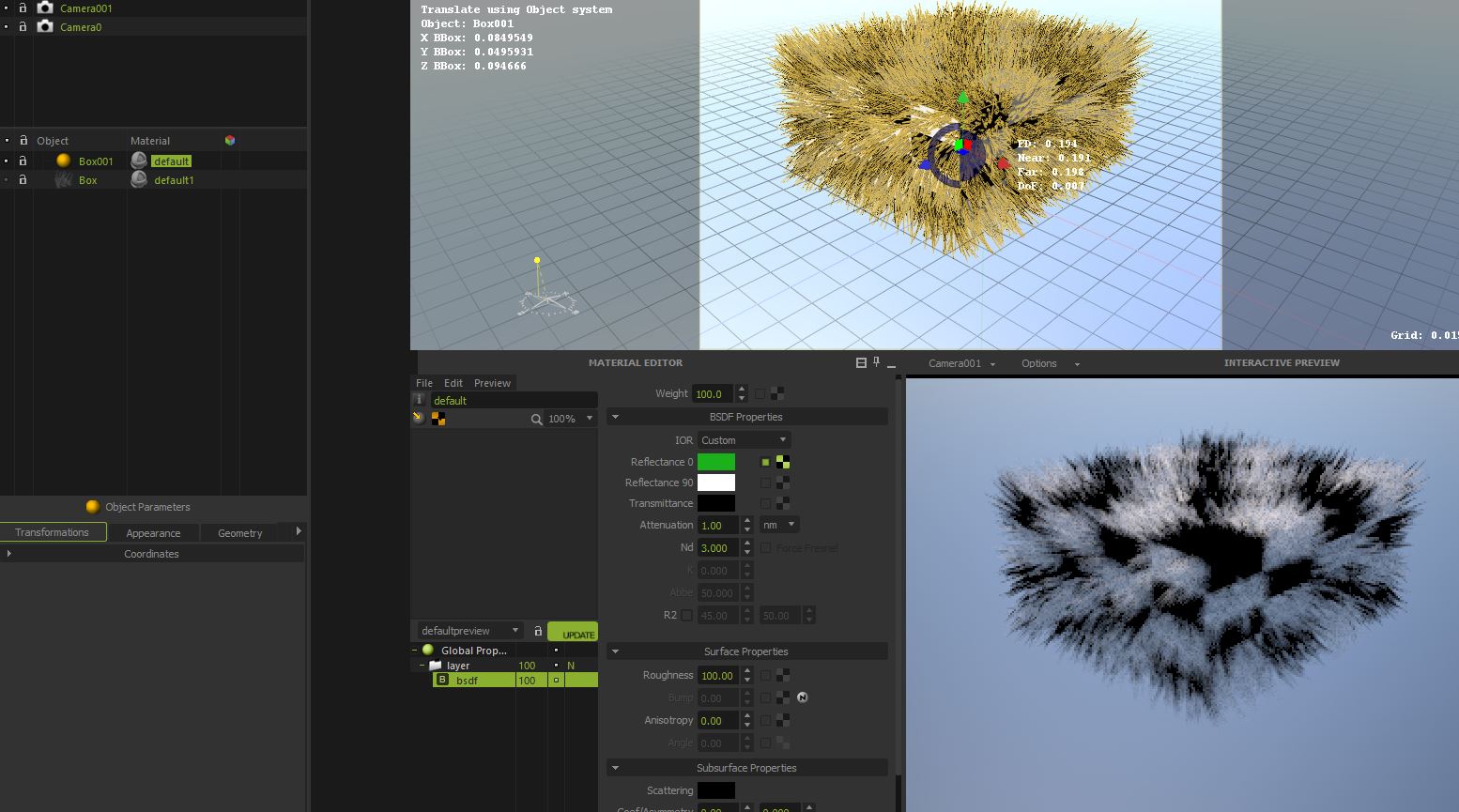The height and width of the screenshot is (812, 1459).
Task: Open the Camera001 dropdown in Interactive Preview
Action: pos(961,363)
